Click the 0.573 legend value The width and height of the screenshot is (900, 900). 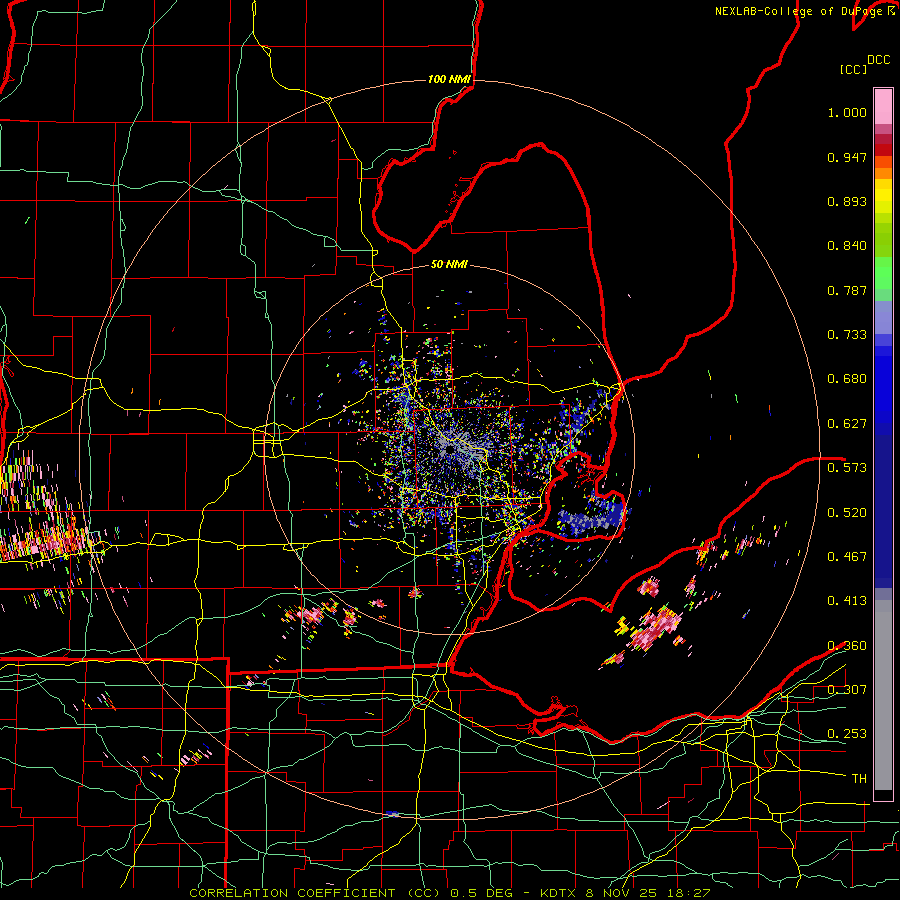[x=847, y=468]
